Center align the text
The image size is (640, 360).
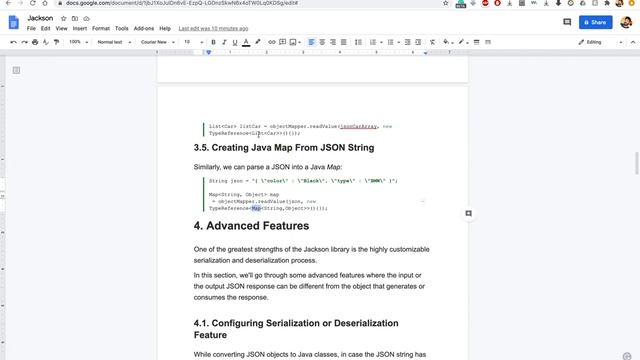point(322,42)
